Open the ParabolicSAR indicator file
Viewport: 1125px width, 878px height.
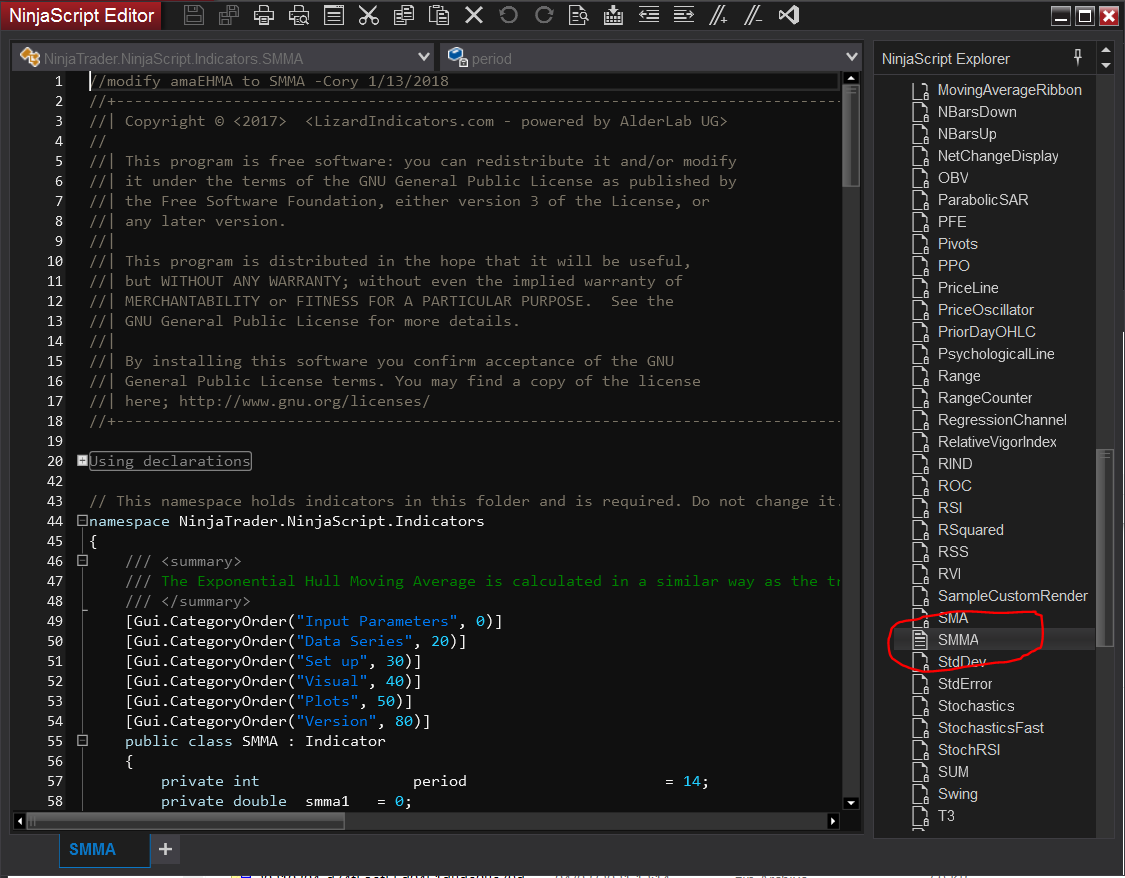pyautogui.click(x=982, y=200)
